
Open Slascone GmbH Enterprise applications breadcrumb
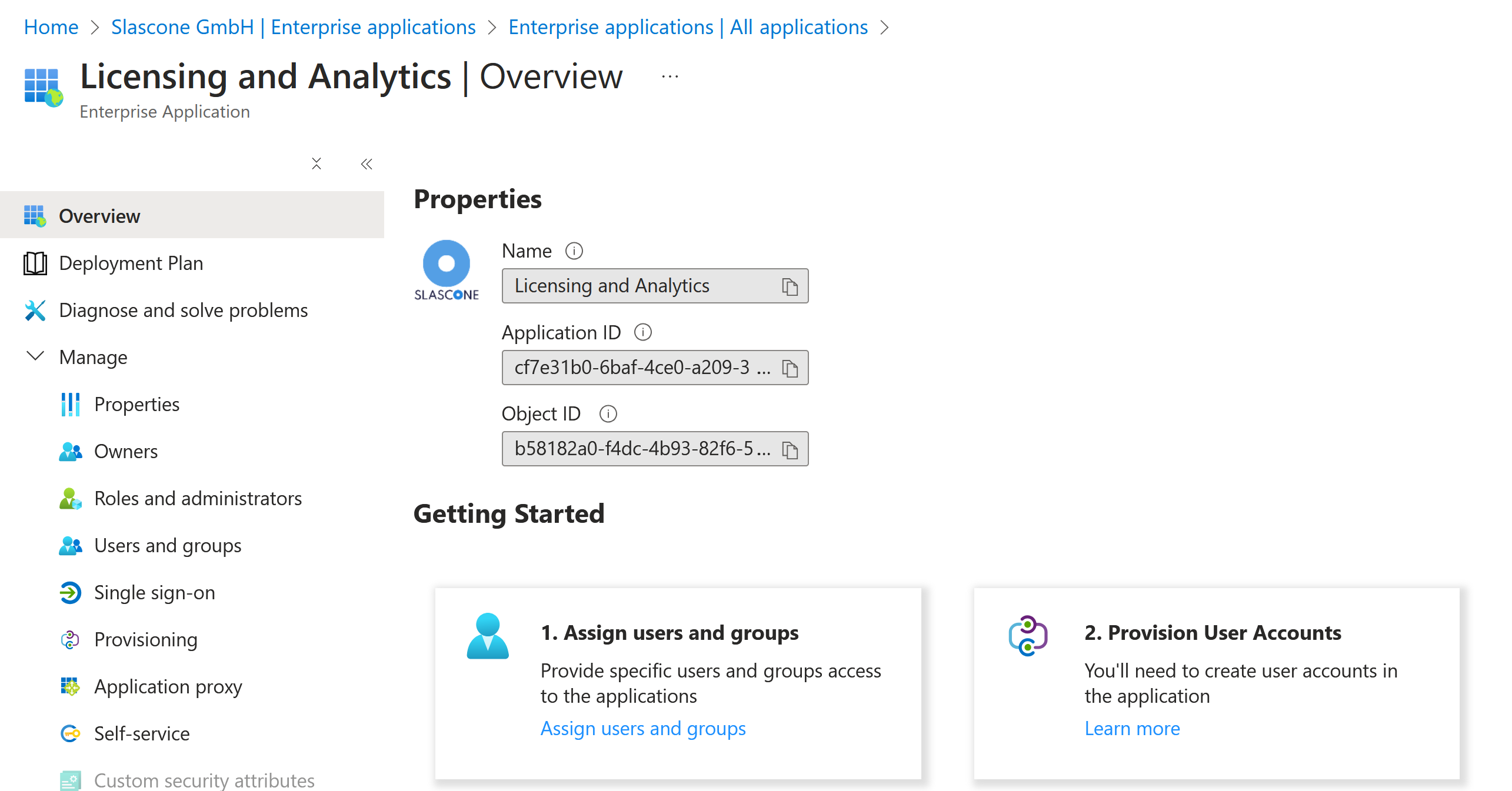point(293,27)
